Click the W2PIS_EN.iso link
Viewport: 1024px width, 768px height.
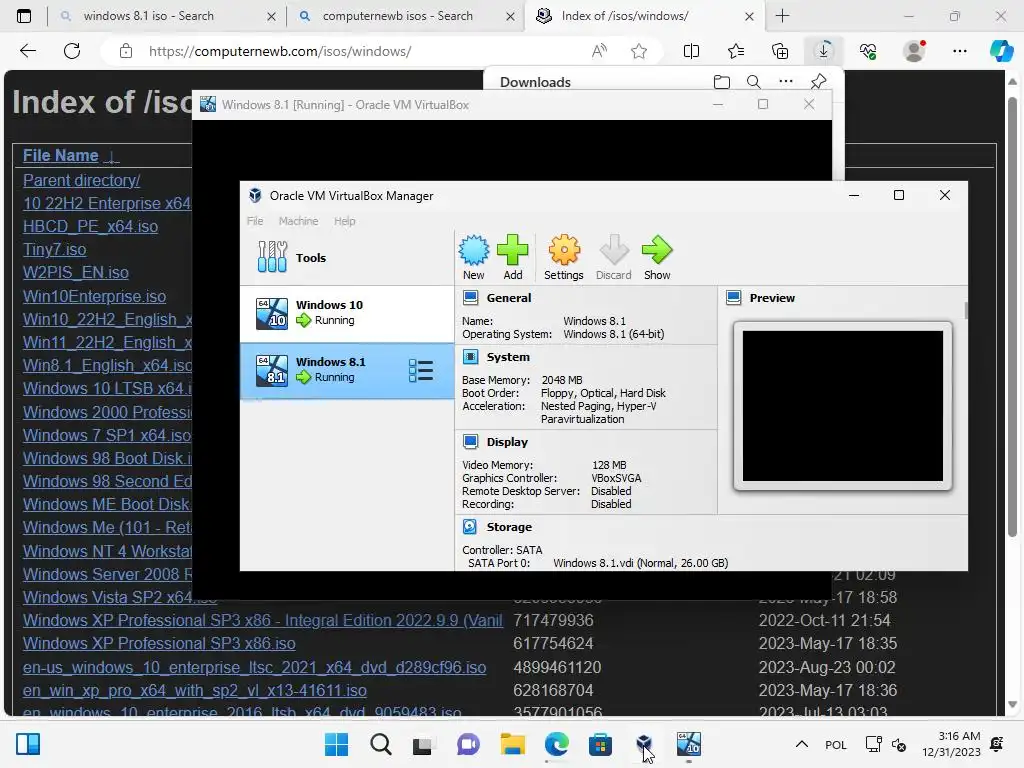click(76, 272)
